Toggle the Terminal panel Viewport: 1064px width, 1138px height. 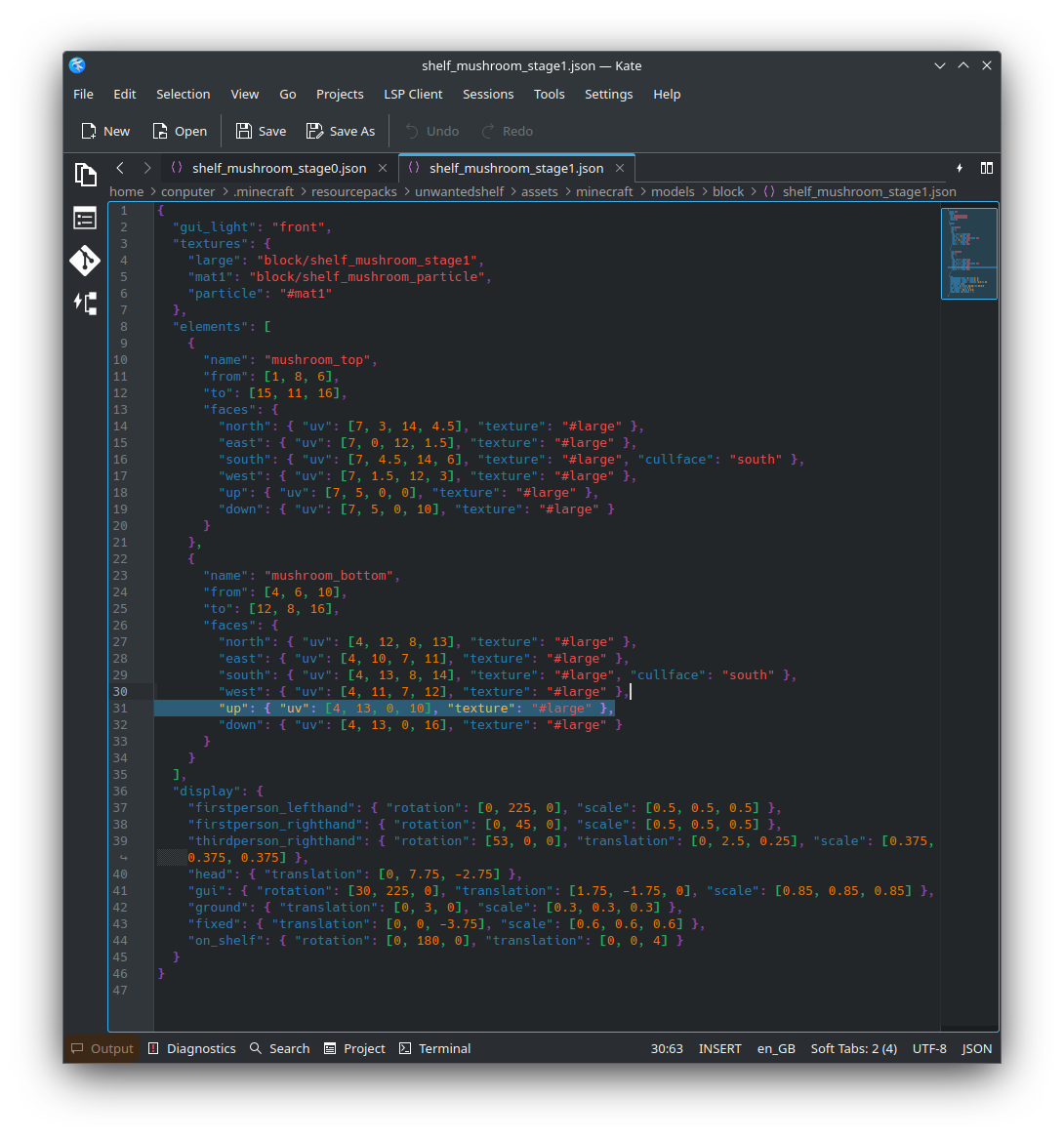click(x=434, y=1048)
